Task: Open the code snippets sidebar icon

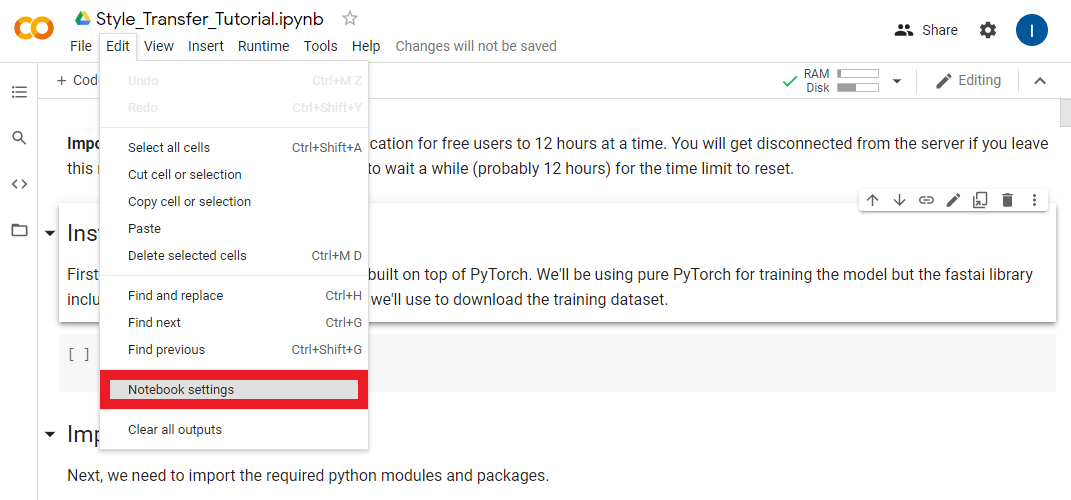Action: point(19,184)
